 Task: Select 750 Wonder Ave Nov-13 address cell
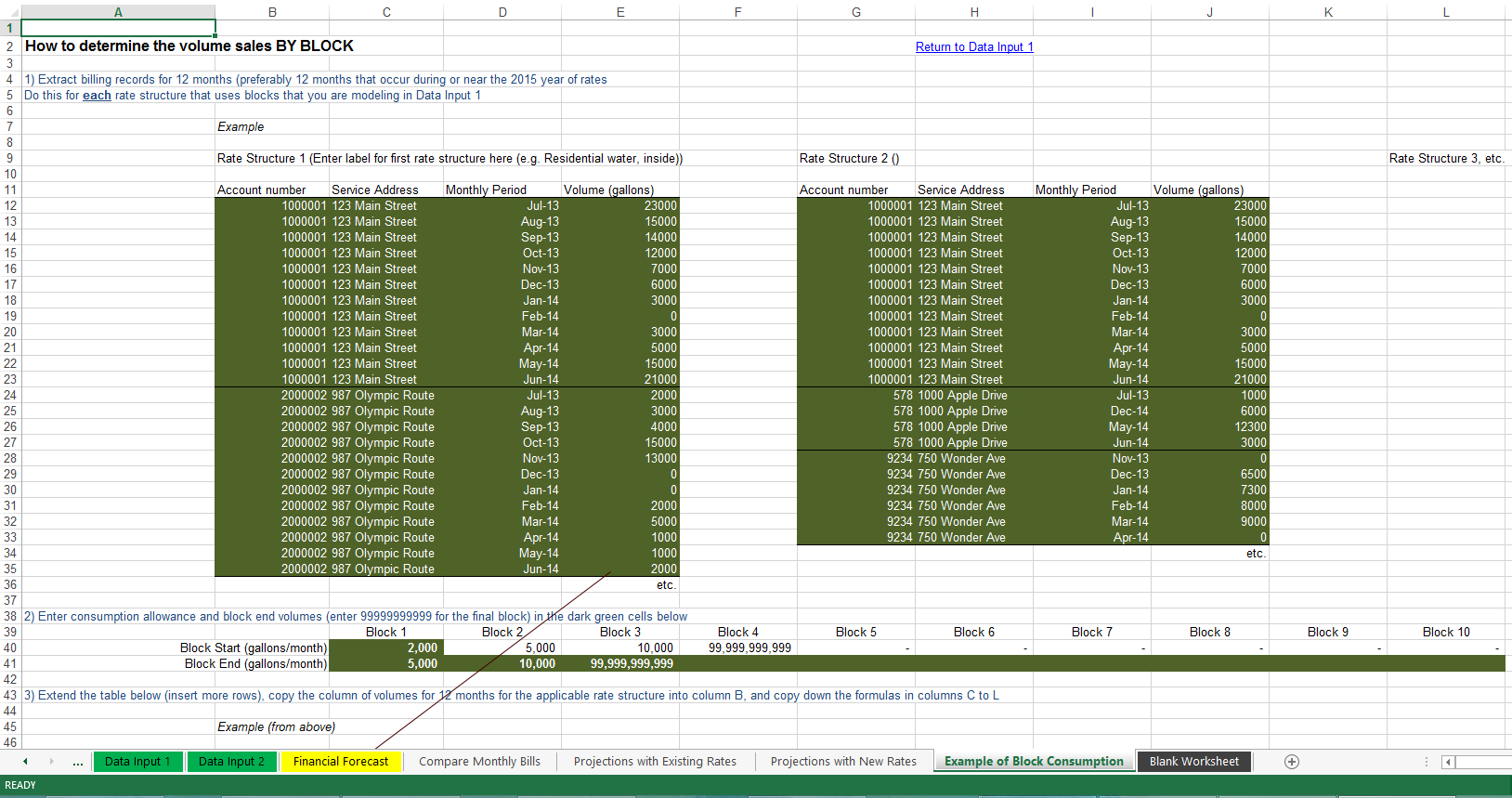[x=974, y=459]
